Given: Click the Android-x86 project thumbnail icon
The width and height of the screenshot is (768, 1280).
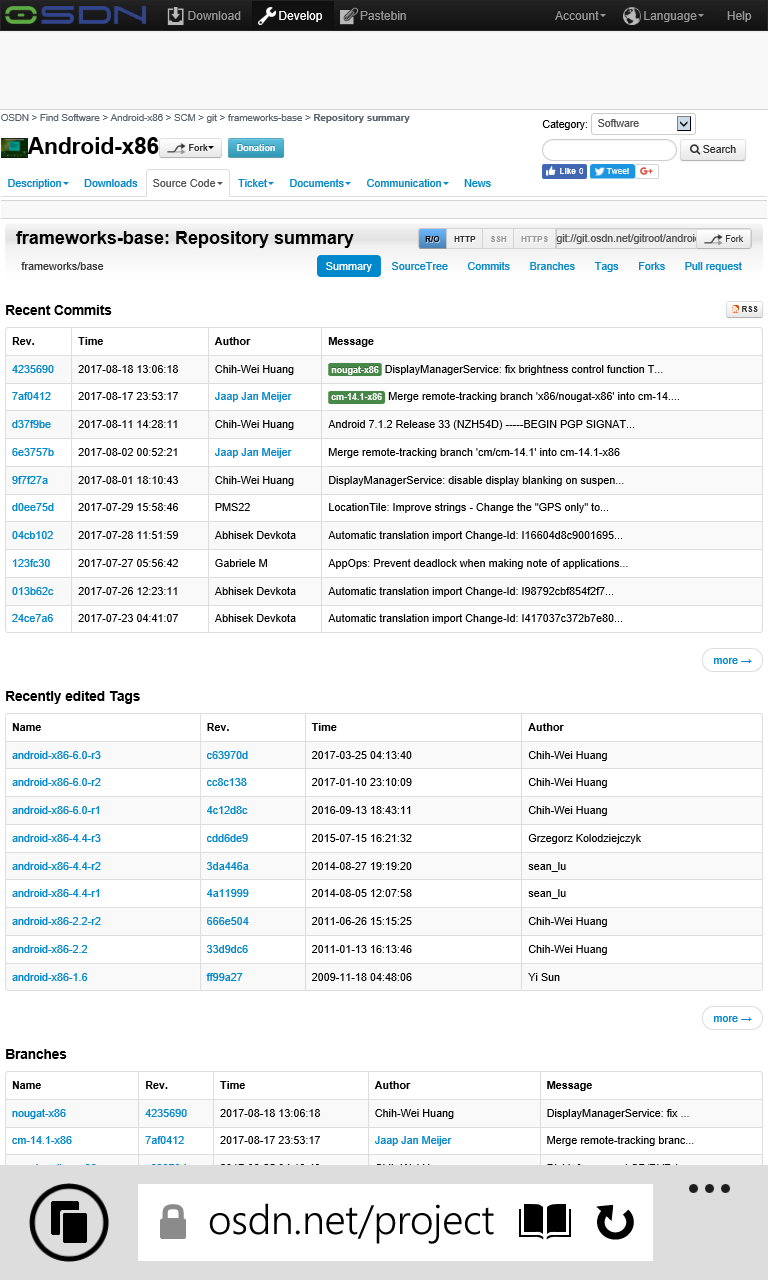Looking at the screenshot, I should (x=14, y=148).
